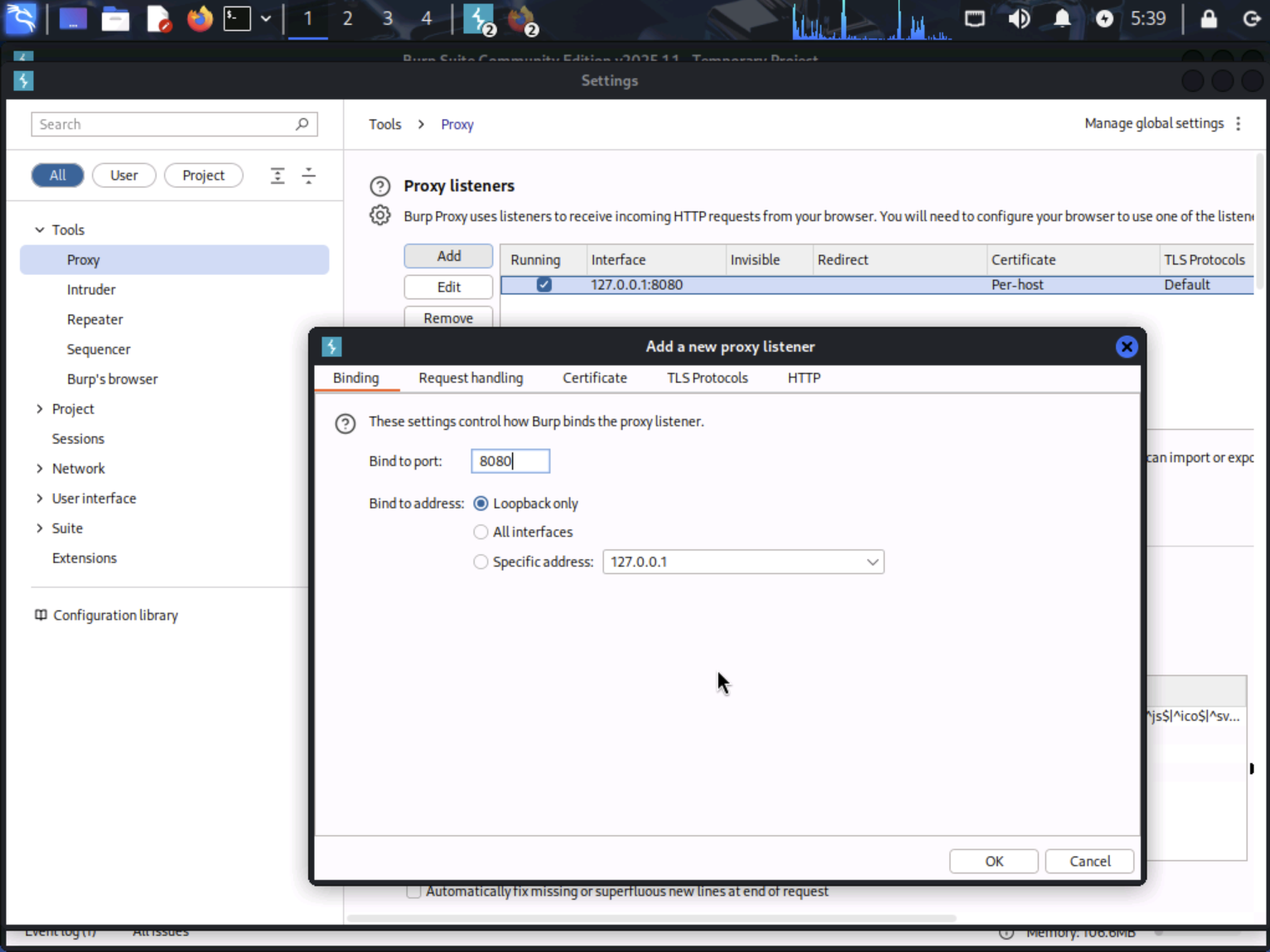This screenshot has height=952, width=1270.
Task: Collapse the Tools tree node
Action: pos(40,230)
